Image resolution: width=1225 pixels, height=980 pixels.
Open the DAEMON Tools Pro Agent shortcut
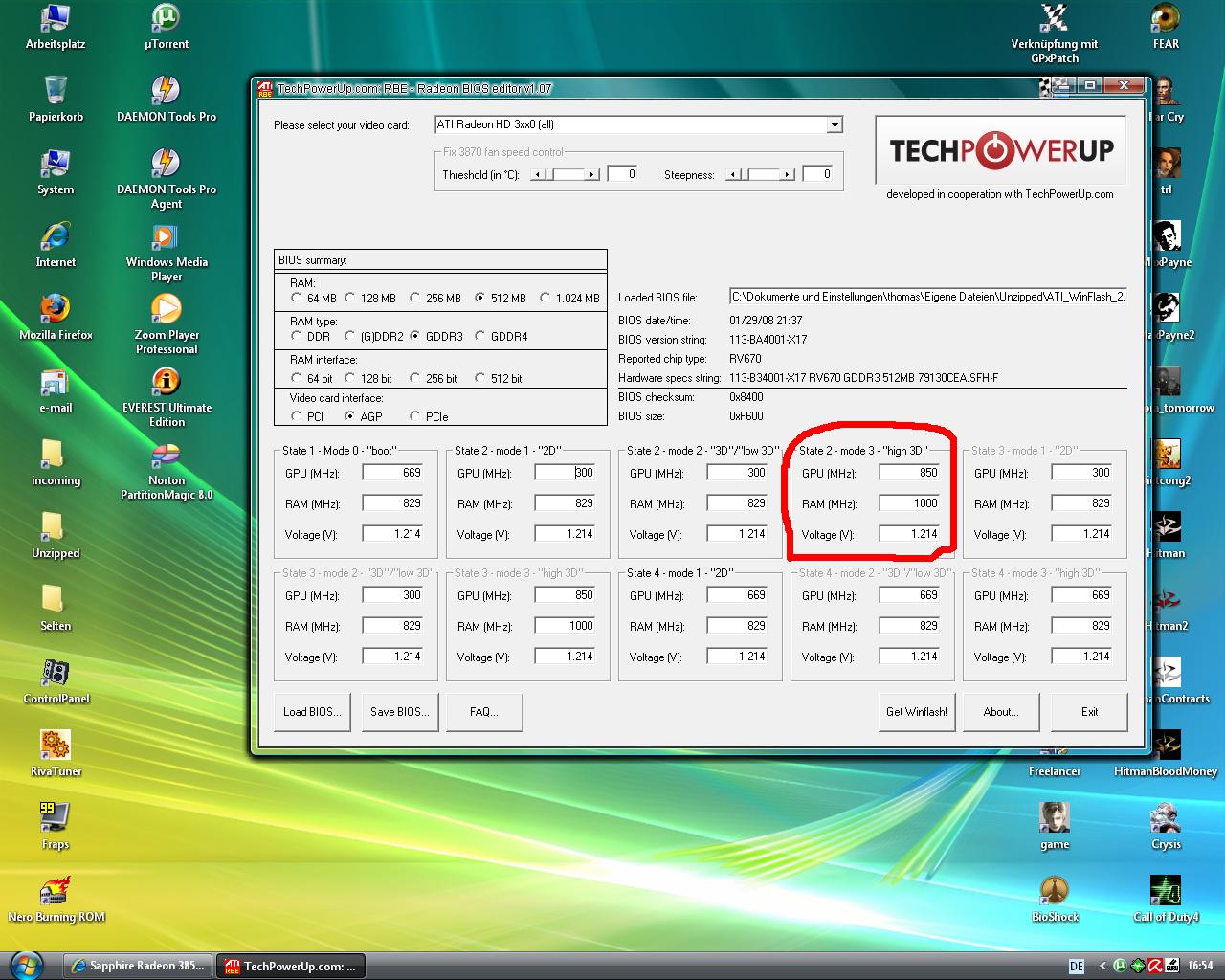(167, 179)
